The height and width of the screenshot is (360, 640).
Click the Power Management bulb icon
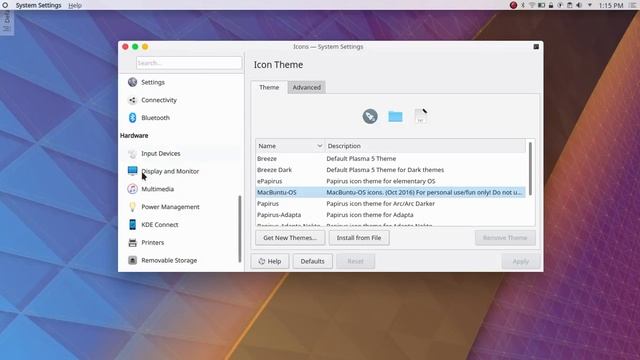click(132, 207)
